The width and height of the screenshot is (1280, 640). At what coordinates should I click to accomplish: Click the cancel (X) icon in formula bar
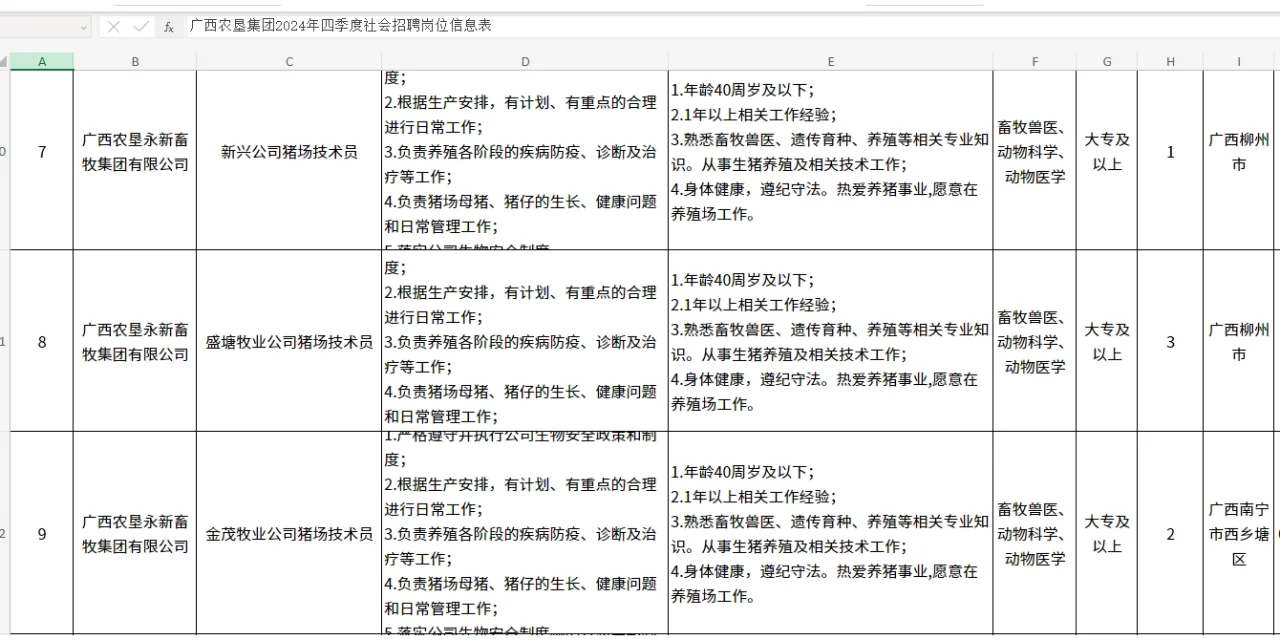click(114, 27)
